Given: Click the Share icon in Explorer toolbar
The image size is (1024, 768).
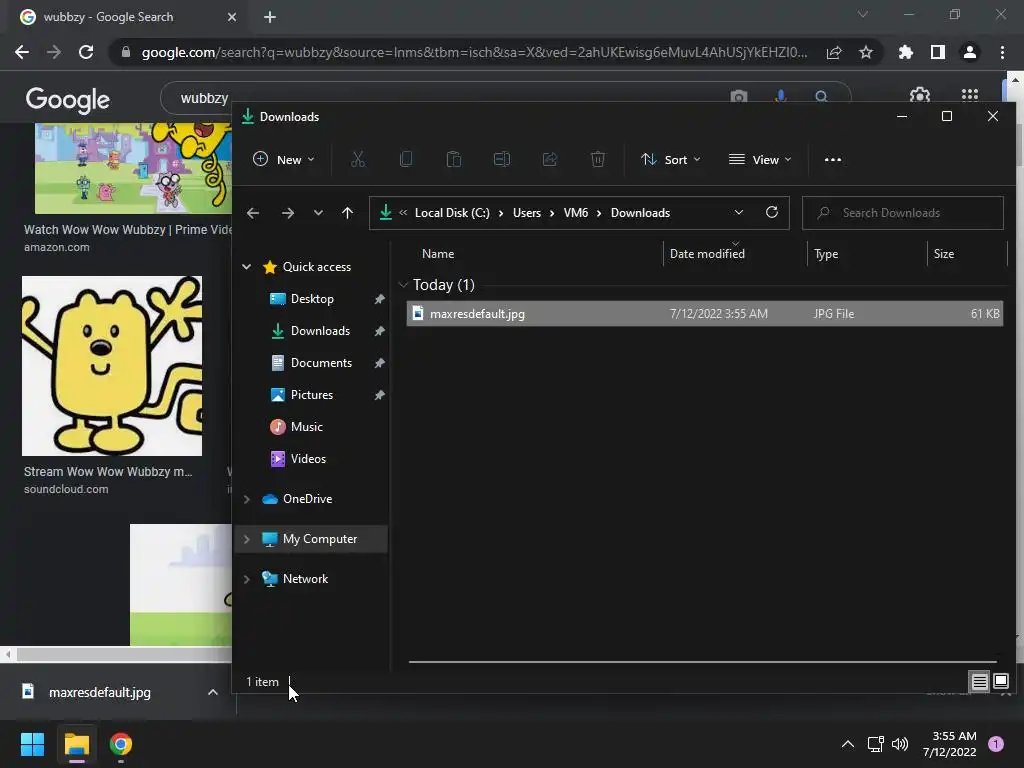Looking at the screenshot, I should point(550,159).
